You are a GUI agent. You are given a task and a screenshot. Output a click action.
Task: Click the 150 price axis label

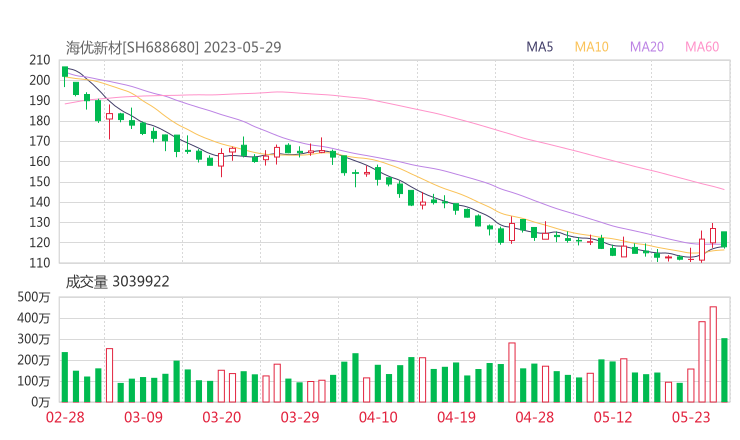pos(40,182)
